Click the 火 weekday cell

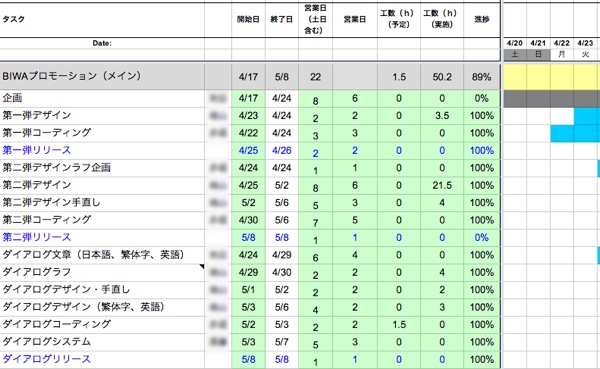point(585,54)
